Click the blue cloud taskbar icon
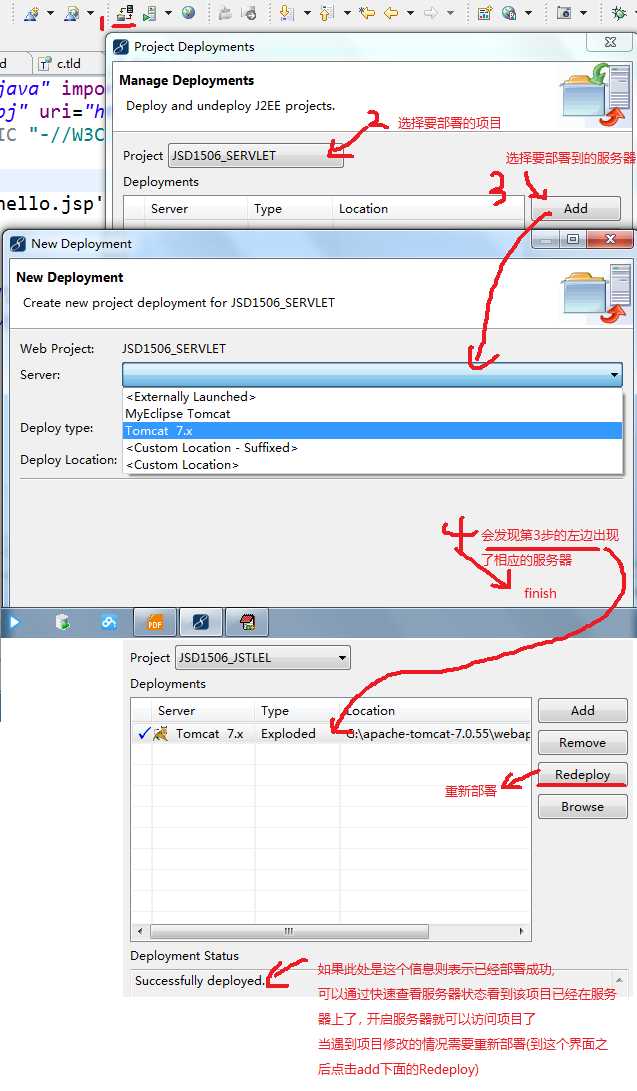Viewport: 637px width, 1091px height. pyautogui.click(x=109, y=622)
